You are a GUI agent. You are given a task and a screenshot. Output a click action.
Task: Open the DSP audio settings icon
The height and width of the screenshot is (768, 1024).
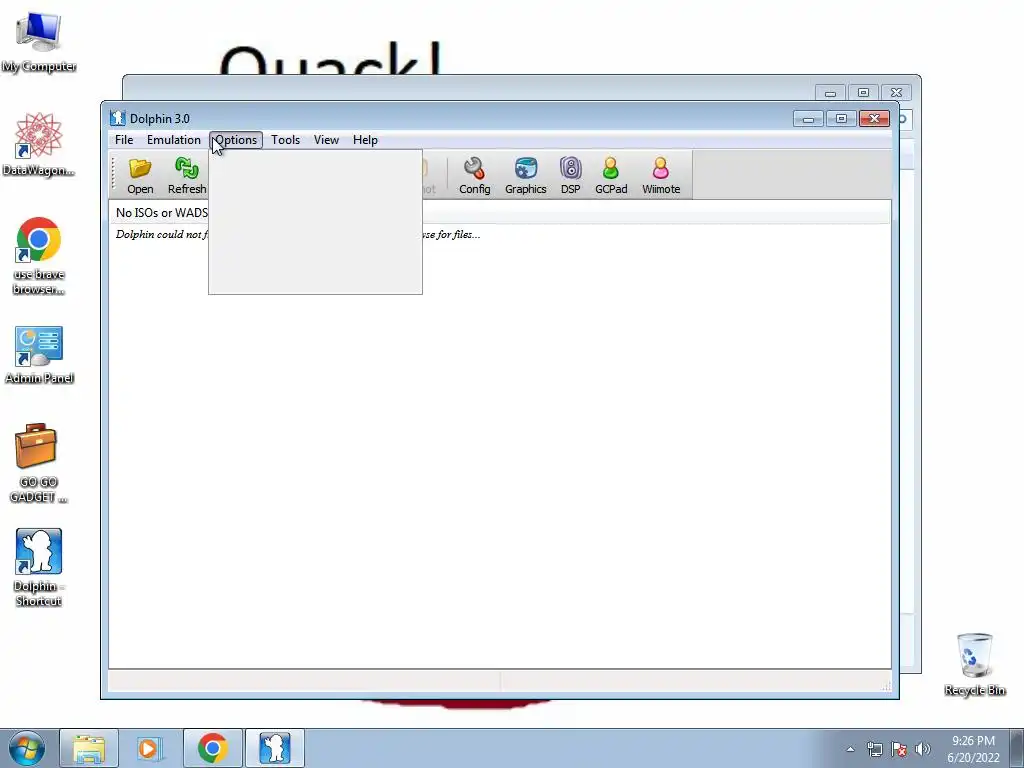(570, 176)
